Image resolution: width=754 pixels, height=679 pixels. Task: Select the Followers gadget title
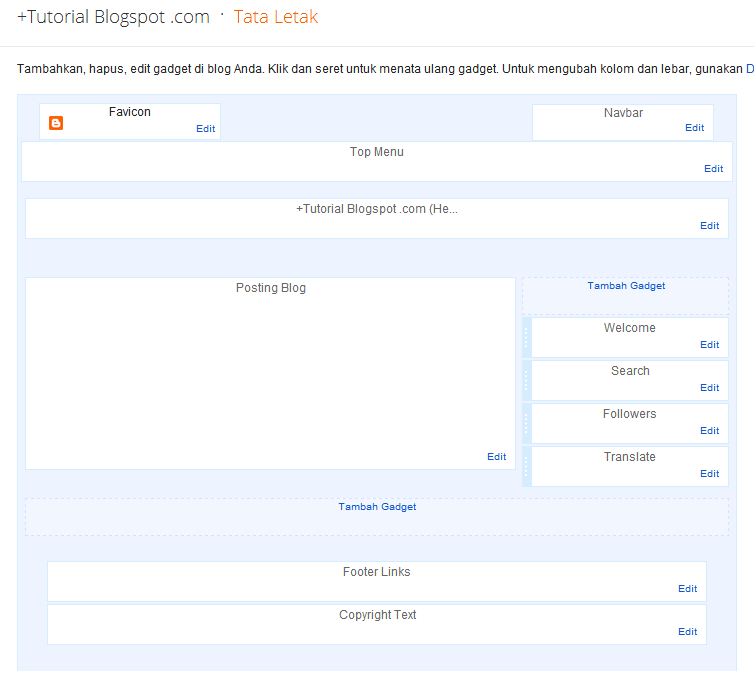tap(629, 414)
